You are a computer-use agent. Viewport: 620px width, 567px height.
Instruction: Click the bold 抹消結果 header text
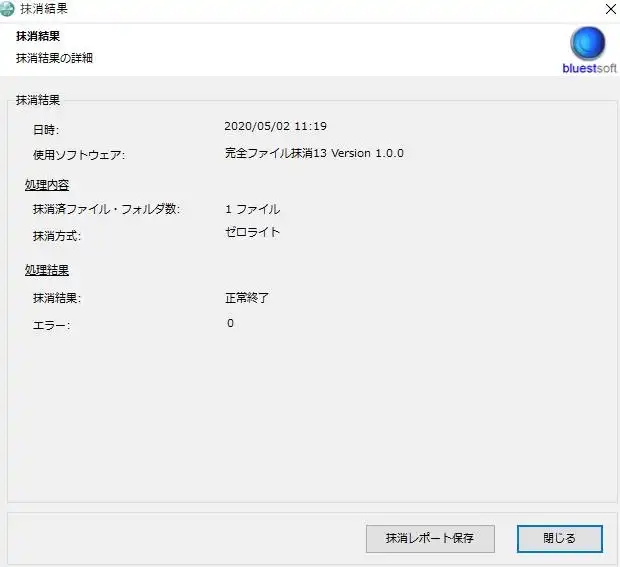[x=38, y=37]
